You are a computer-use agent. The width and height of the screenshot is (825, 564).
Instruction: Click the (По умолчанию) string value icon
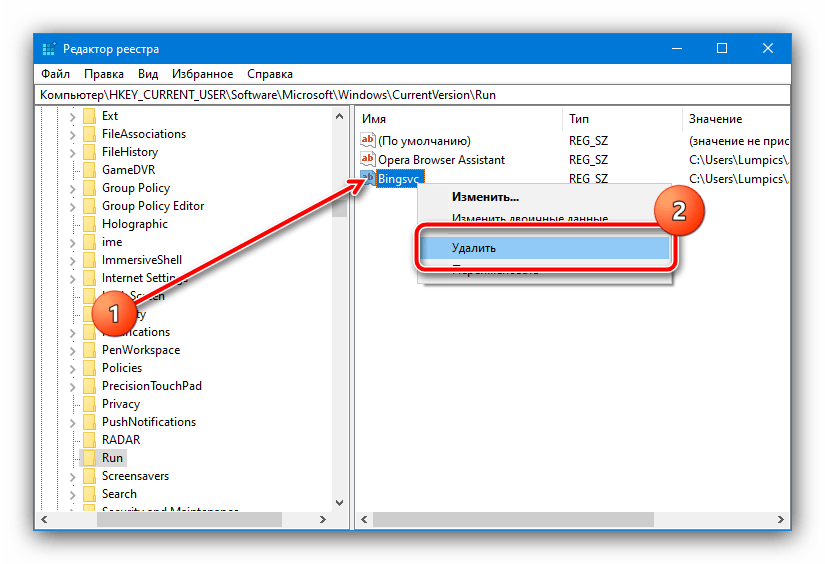[x=368, y=142]
